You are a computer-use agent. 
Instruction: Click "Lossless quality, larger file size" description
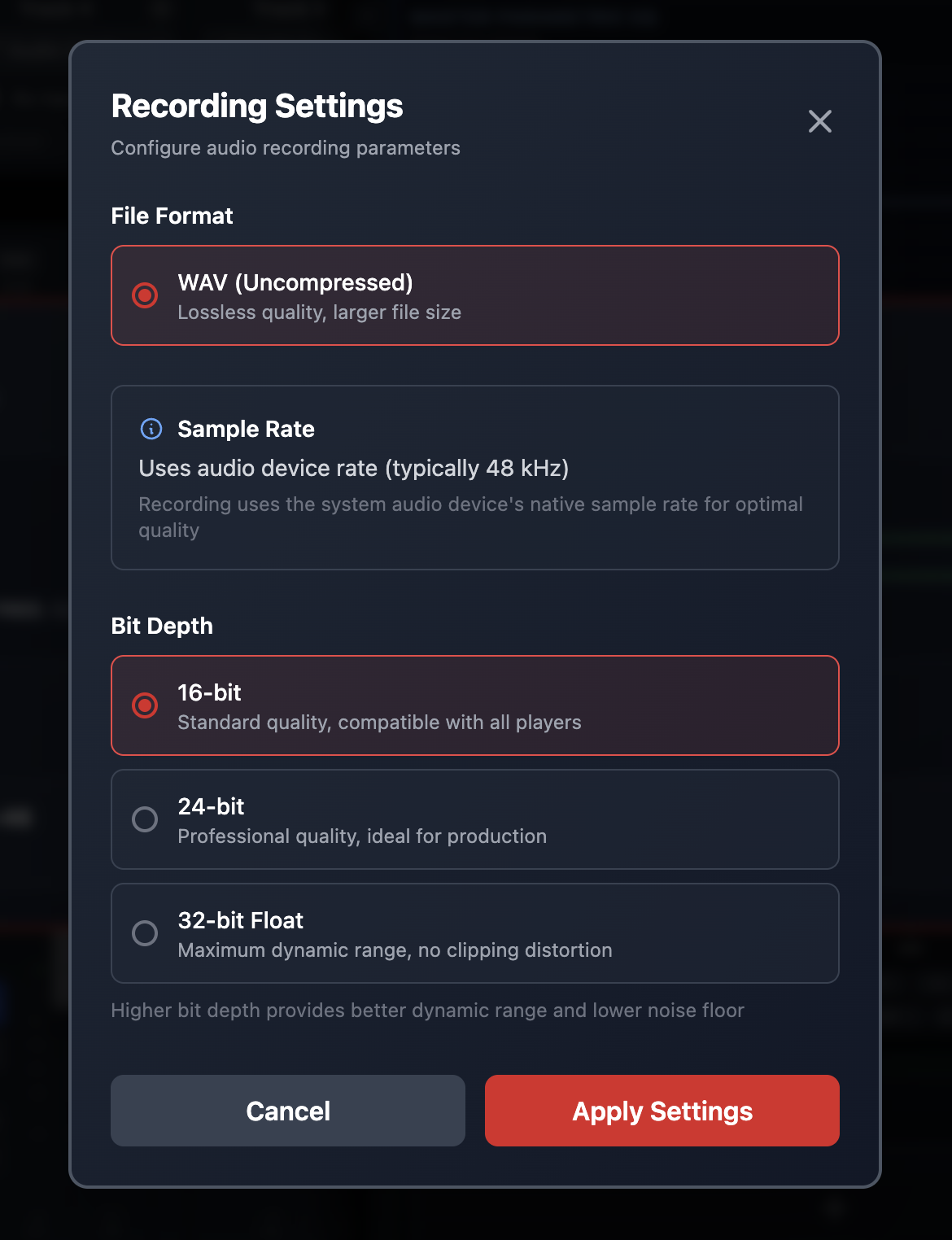pyautogui.click(x=319, y=312)
